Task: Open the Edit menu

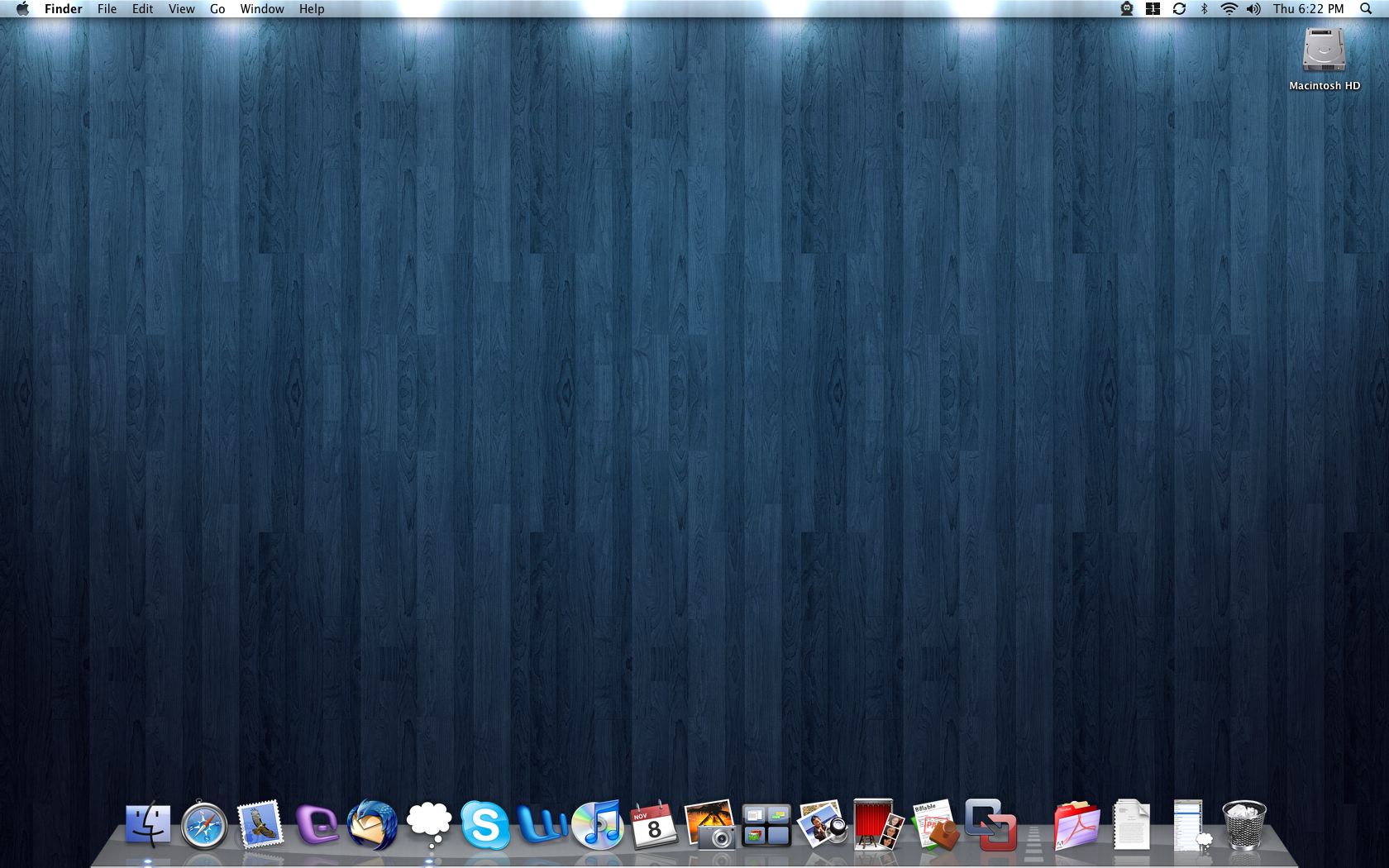Action: pyautogui.click(x=143, y=9)
